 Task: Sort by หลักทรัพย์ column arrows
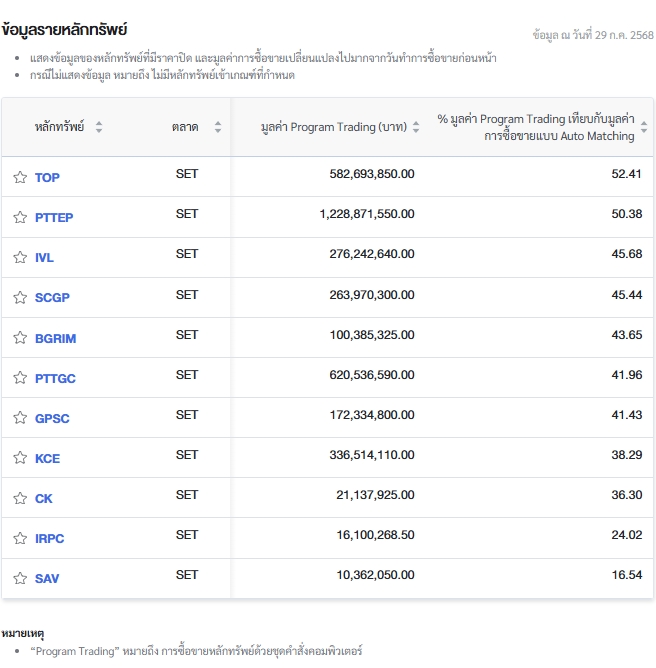tap(99, 127)
